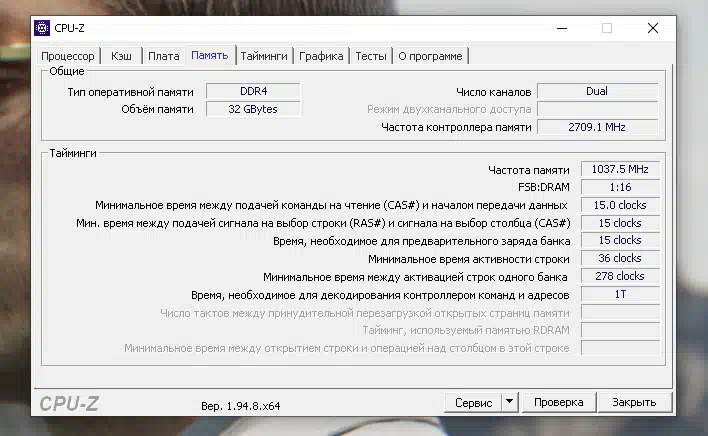Open the Графика tab

coord(321,56)
